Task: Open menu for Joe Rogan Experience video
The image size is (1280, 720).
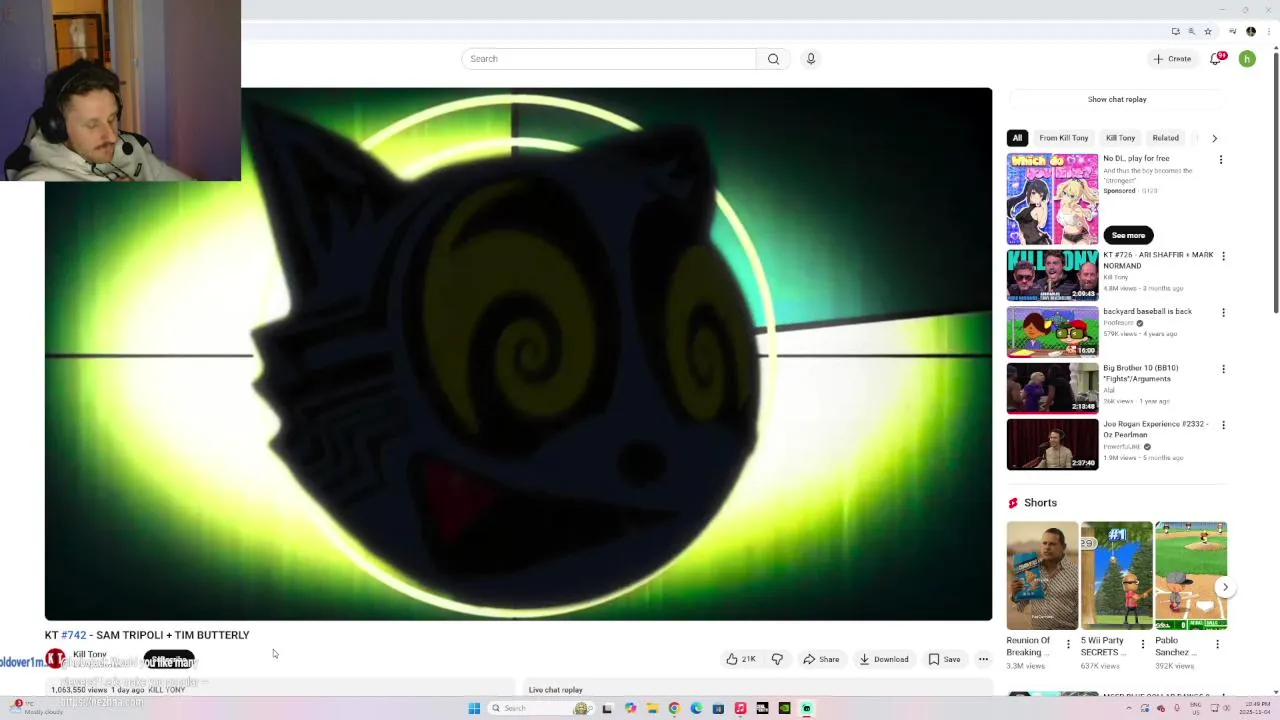Action: click(1223, 425)
